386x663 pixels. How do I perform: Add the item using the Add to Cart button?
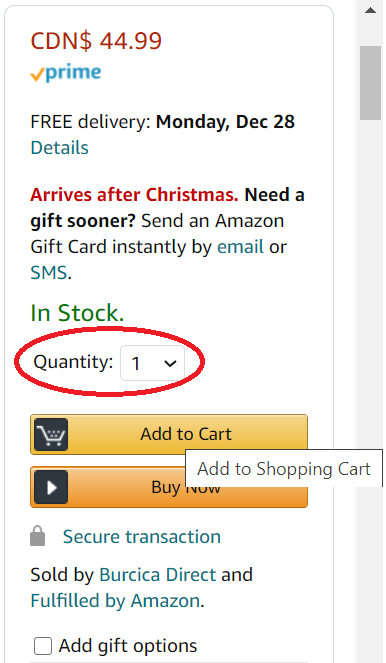tap(169, 434)
